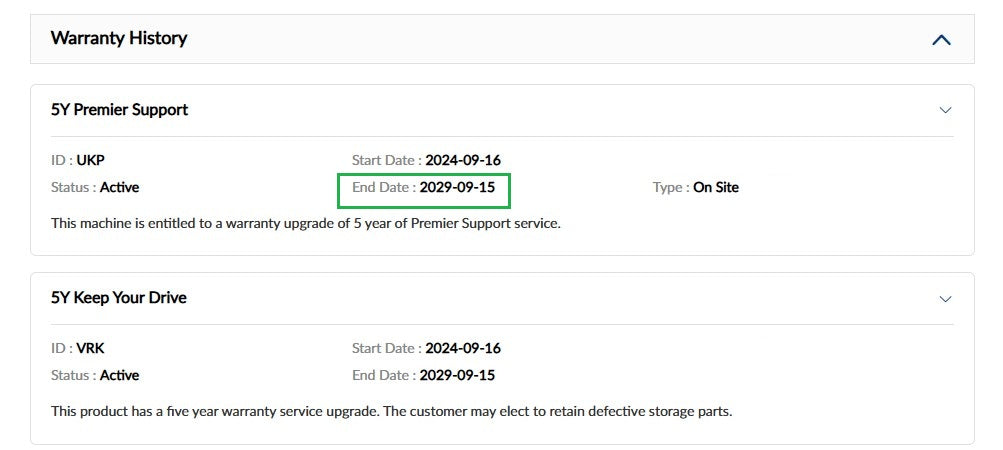Click the Warranty History heading
This screenshot has width=1003, height=450.
coord(119,38)
